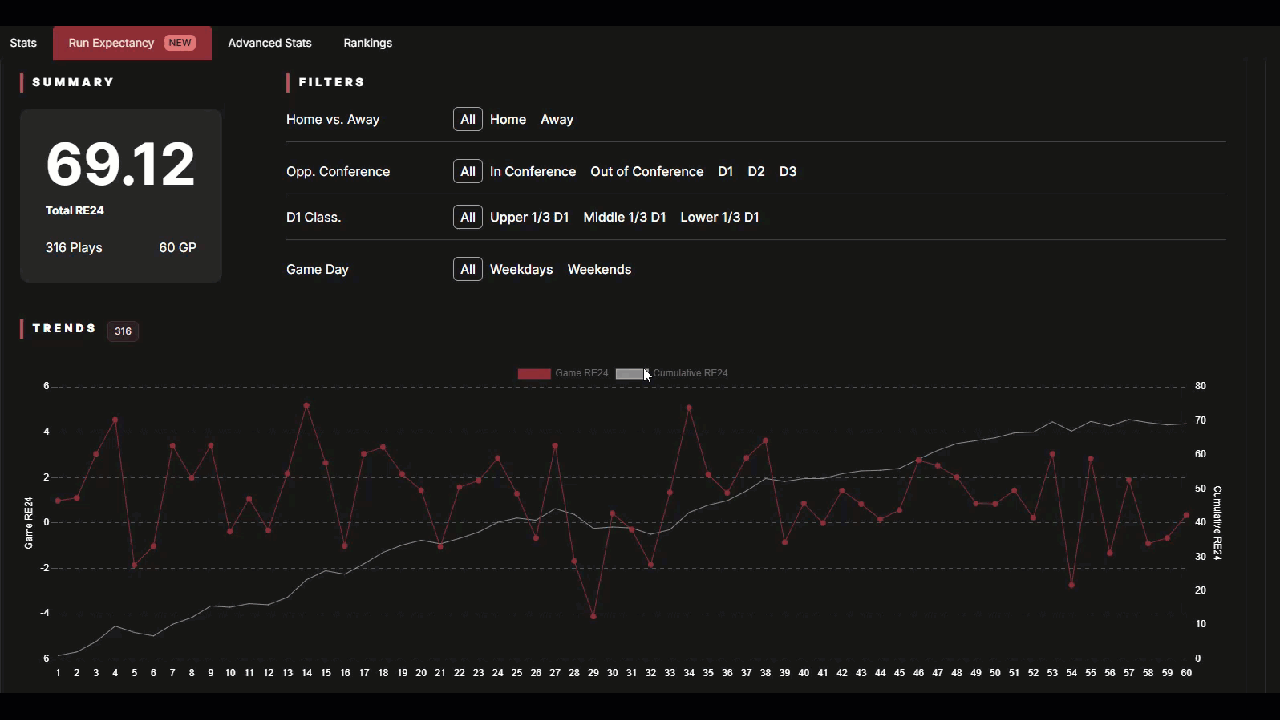Click the Game RE24 data point for game 29
Image resolution: width=1280 pixels, height=720 pixels.
click(x=593, y=616)
